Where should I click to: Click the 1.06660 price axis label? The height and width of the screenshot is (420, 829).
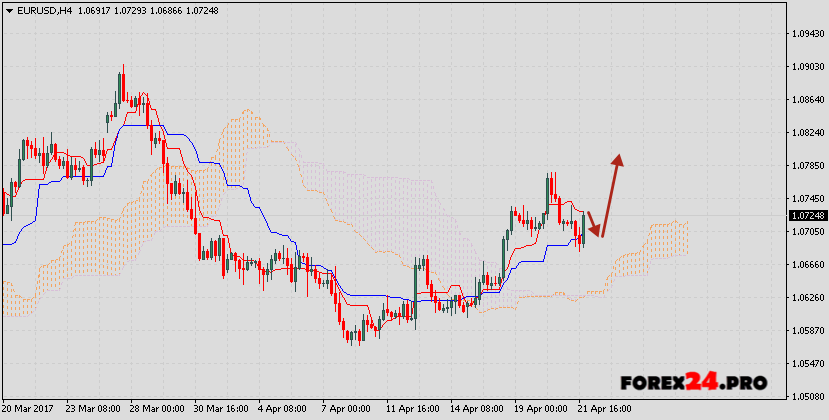pyautogui.click(x=807, y=265)
